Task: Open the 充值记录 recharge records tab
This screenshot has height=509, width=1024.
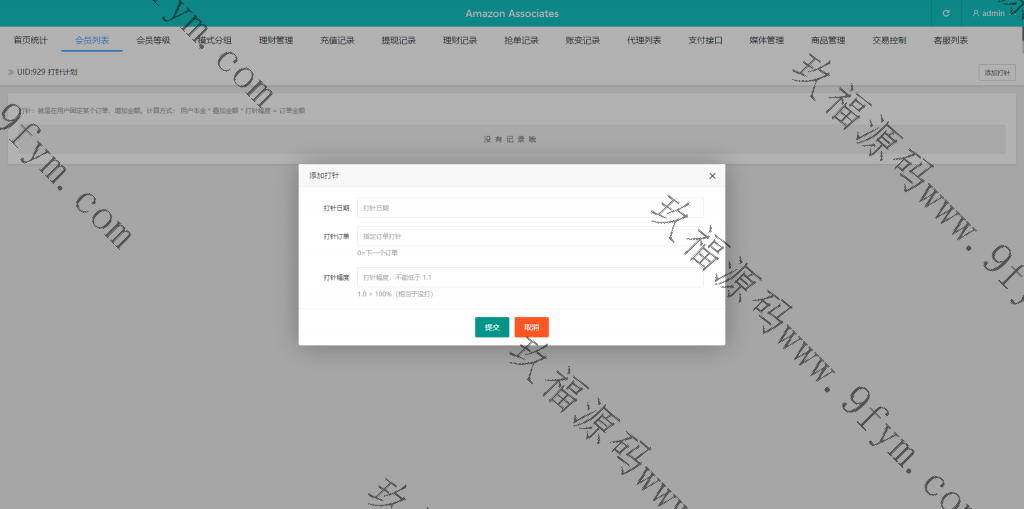Action: 337,41
